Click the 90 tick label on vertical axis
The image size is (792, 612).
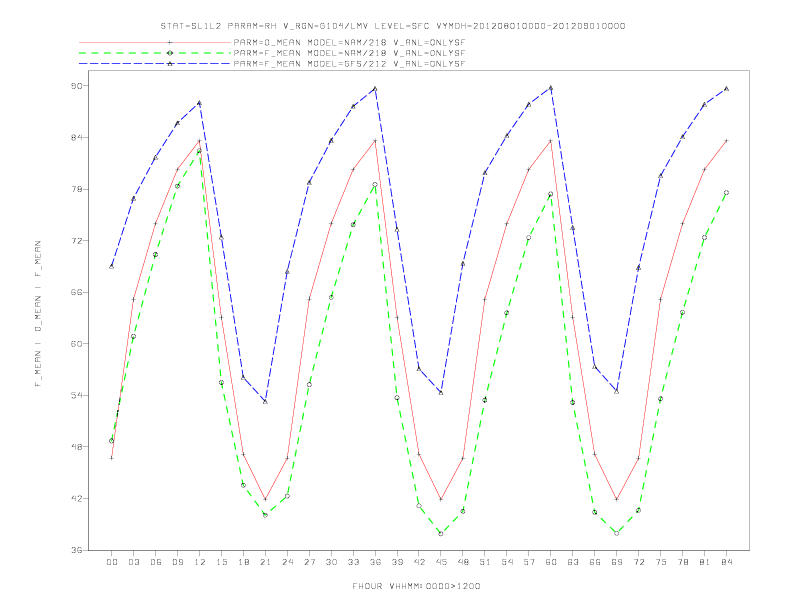(76, 86)
